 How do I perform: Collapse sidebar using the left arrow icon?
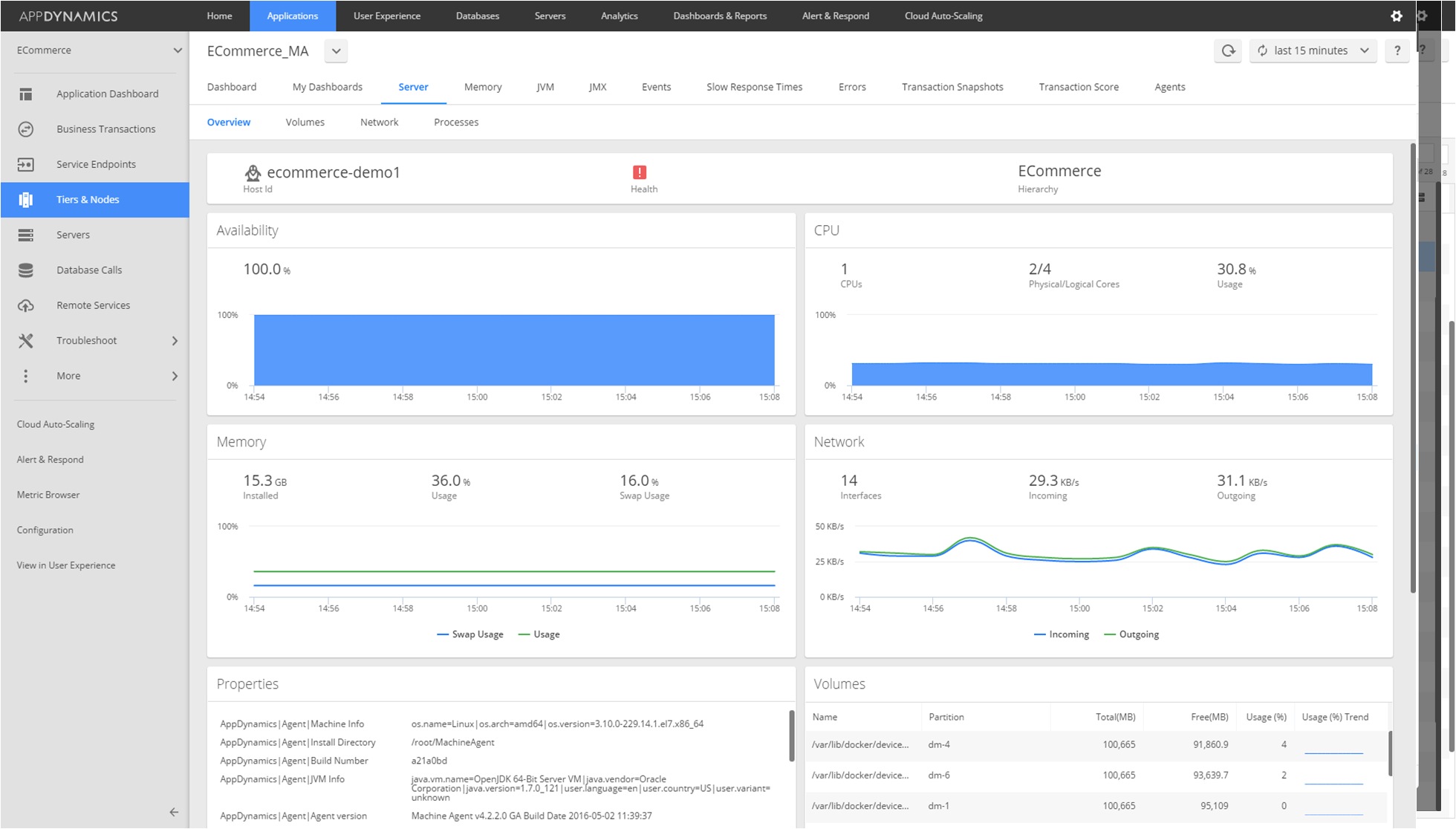click(174, 812)
